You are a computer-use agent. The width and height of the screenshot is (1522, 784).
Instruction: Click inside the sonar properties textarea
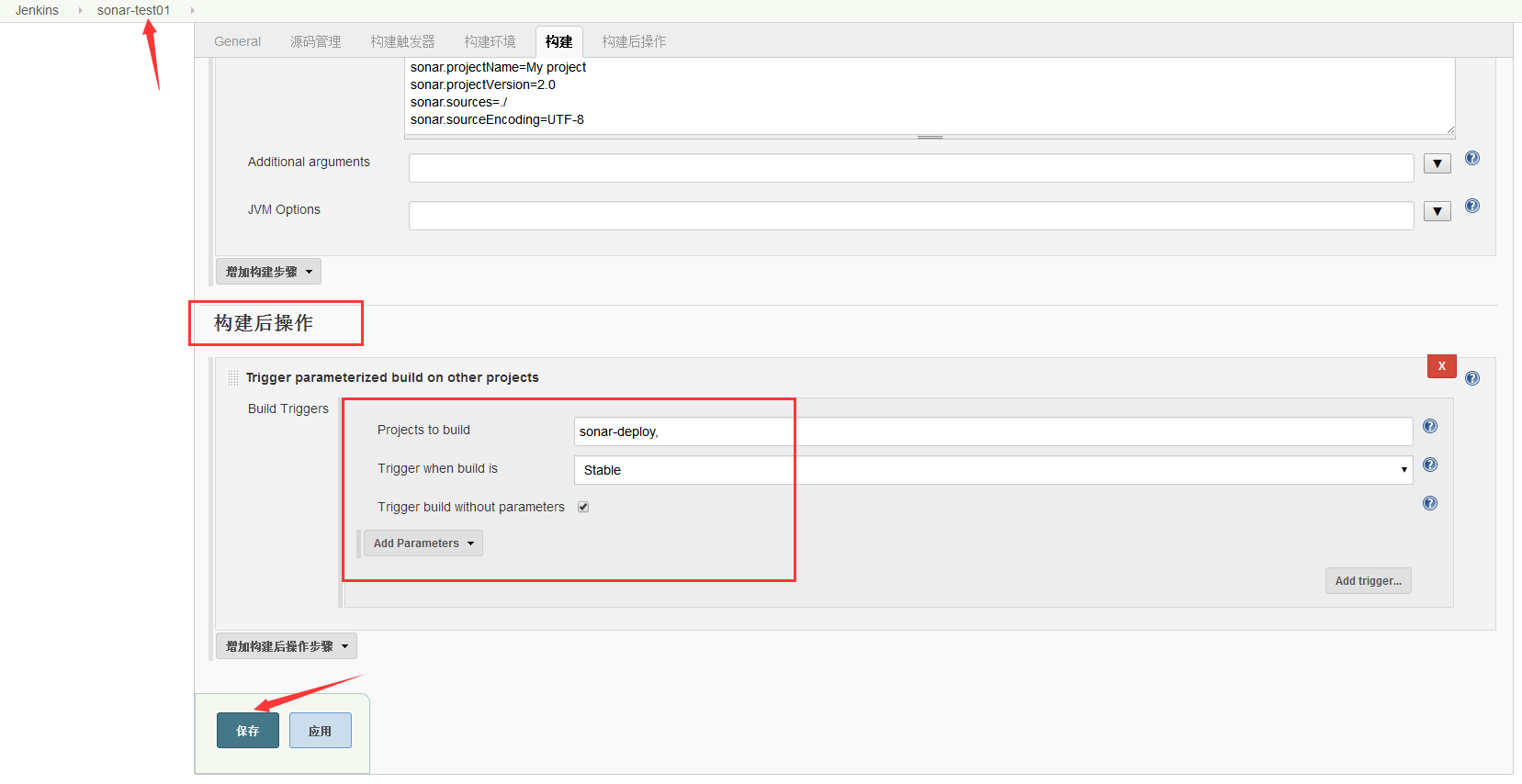pyautogui.click(x=930, y=95)
